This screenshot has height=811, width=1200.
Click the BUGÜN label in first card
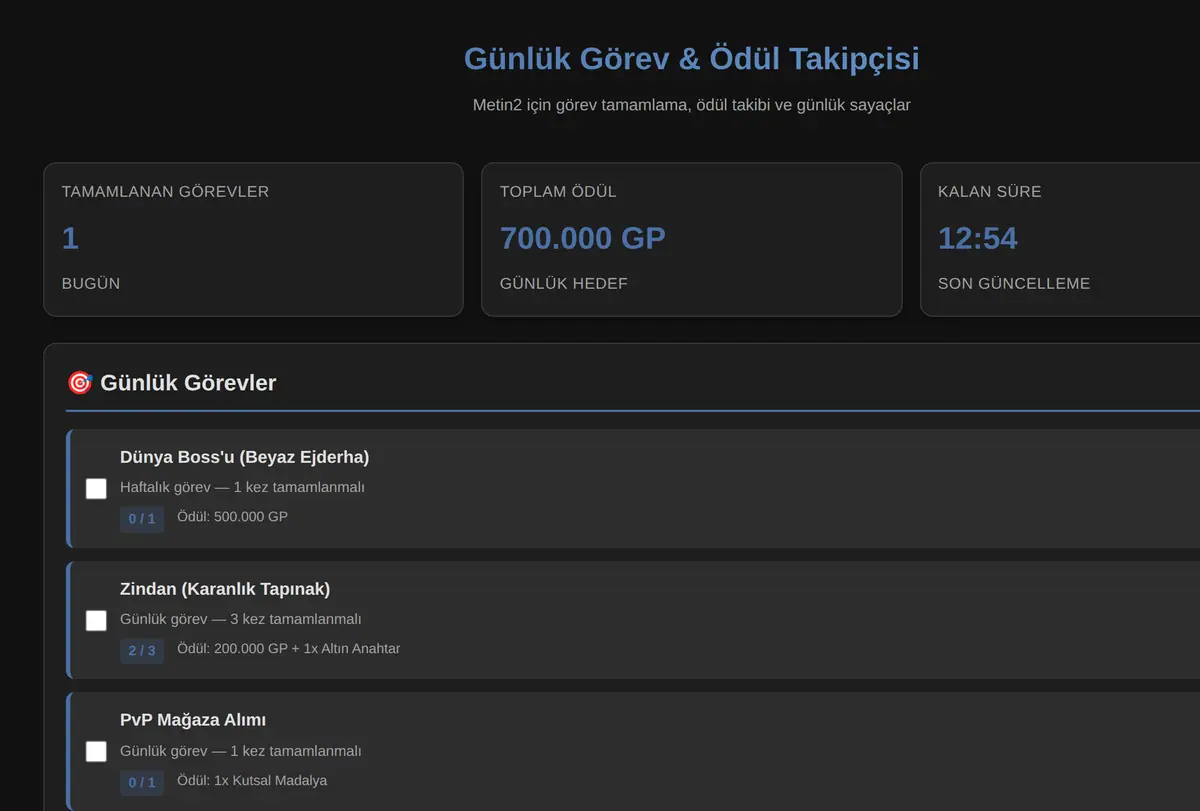(x=91, y=284)
